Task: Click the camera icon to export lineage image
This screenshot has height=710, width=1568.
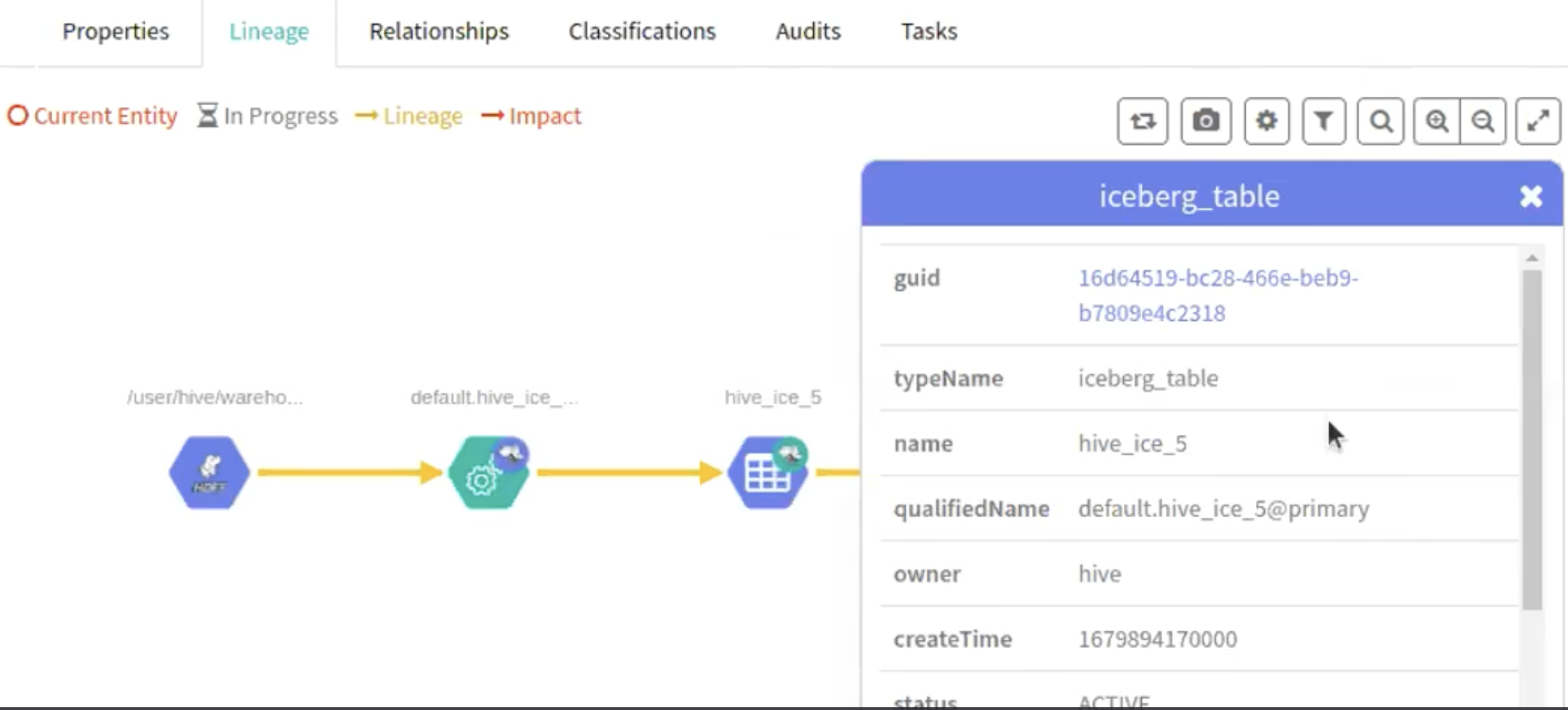Action: 1206,121
